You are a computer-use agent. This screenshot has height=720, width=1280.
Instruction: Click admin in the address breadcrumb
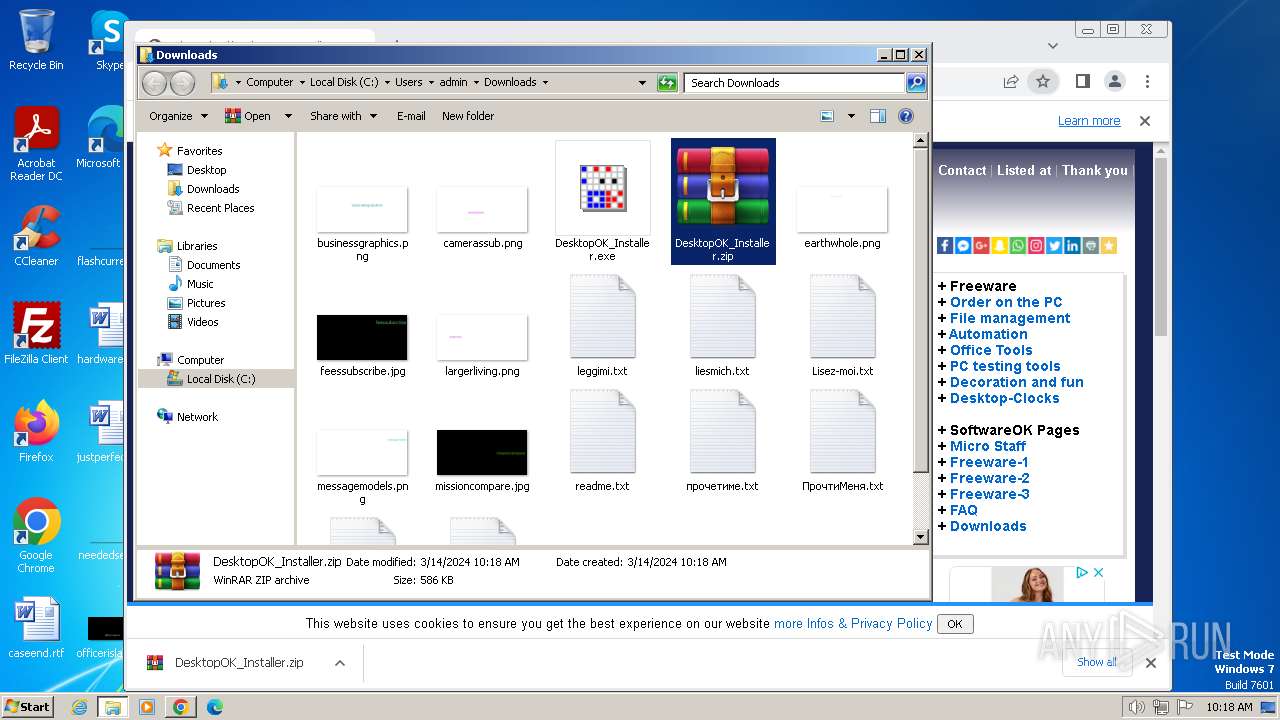453,82
